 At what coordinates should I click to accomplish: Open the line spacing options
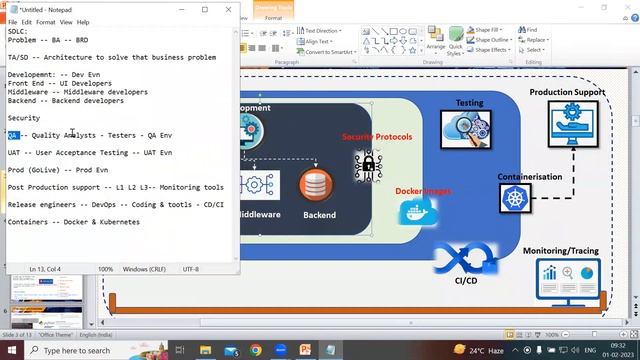[287, 33]
